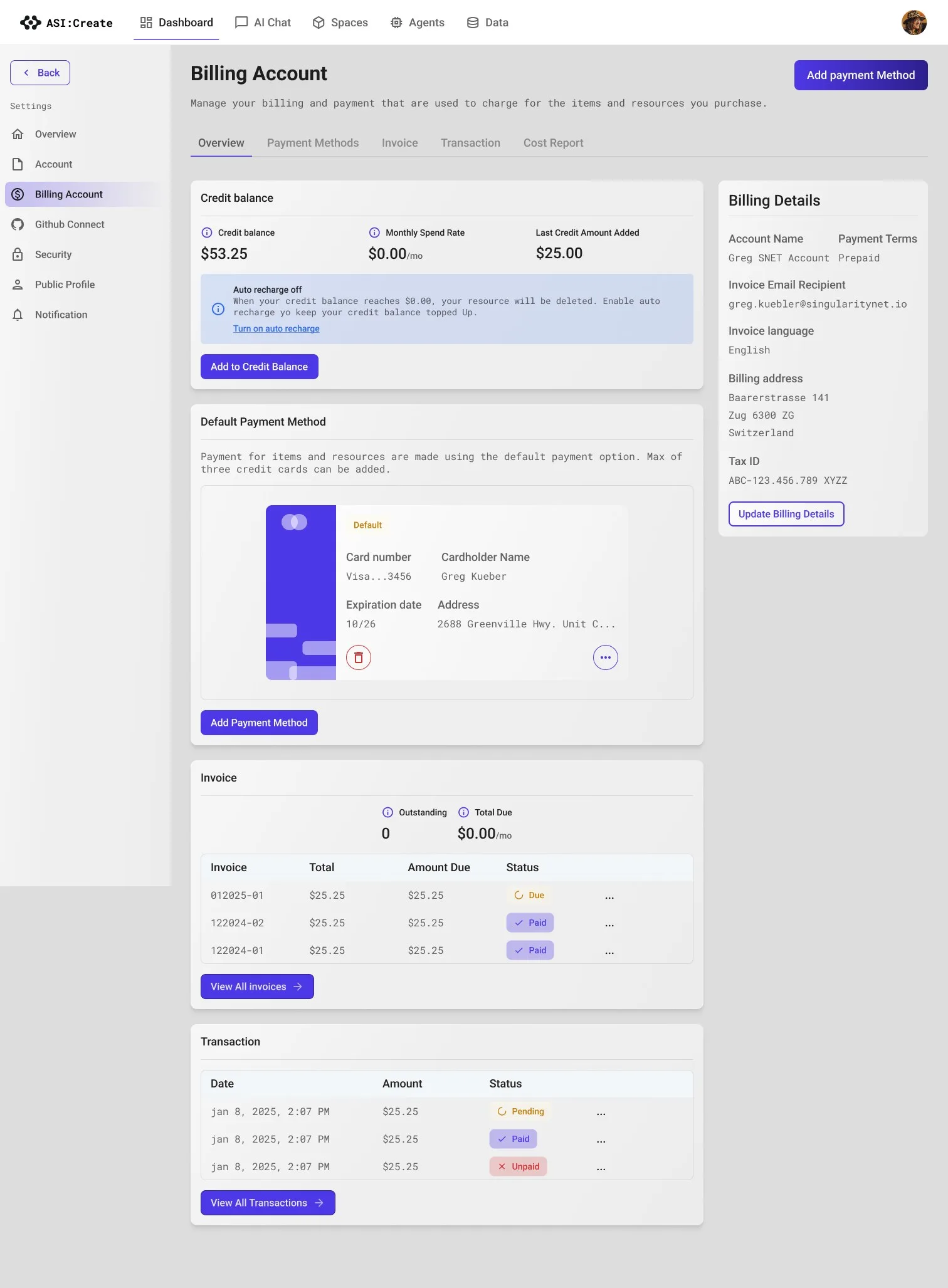948x1288 pixels.
Task: Open Notification bell icon in sidebar
Action: pos(18,315)
